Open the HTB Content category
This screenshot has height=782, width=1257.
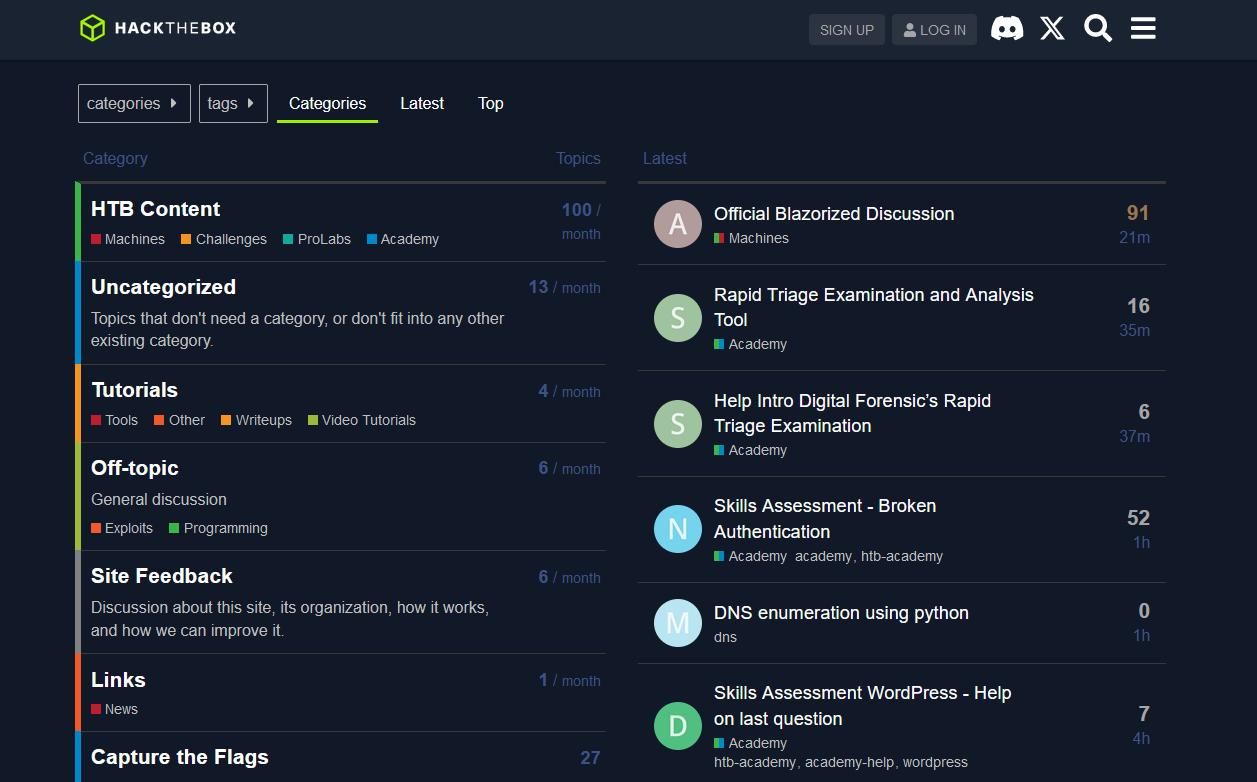point(155,209)
